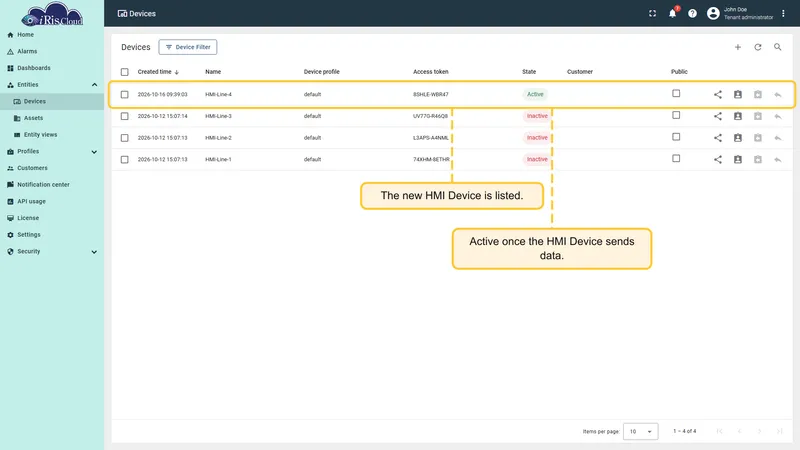Screen dimensions: 800x450
Task: Click HMI-Line-3 unassign reply-arrow icon
Action: [x=778, y=116]
